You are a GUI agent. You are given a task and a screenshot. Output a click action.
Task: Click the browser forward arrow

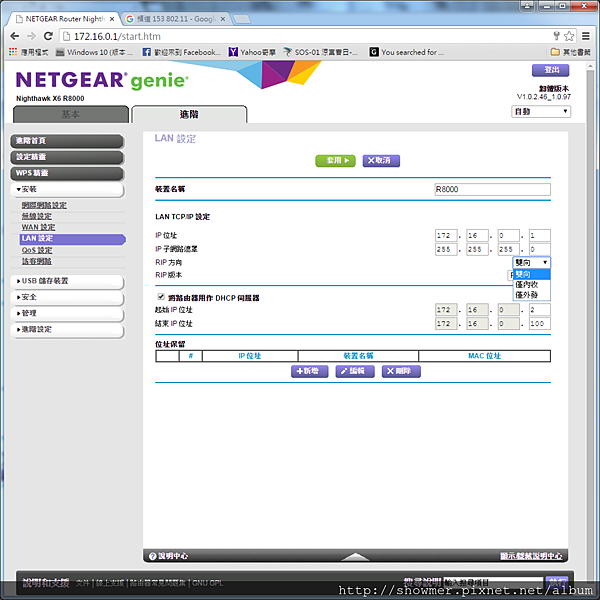[x=31, y=36]
